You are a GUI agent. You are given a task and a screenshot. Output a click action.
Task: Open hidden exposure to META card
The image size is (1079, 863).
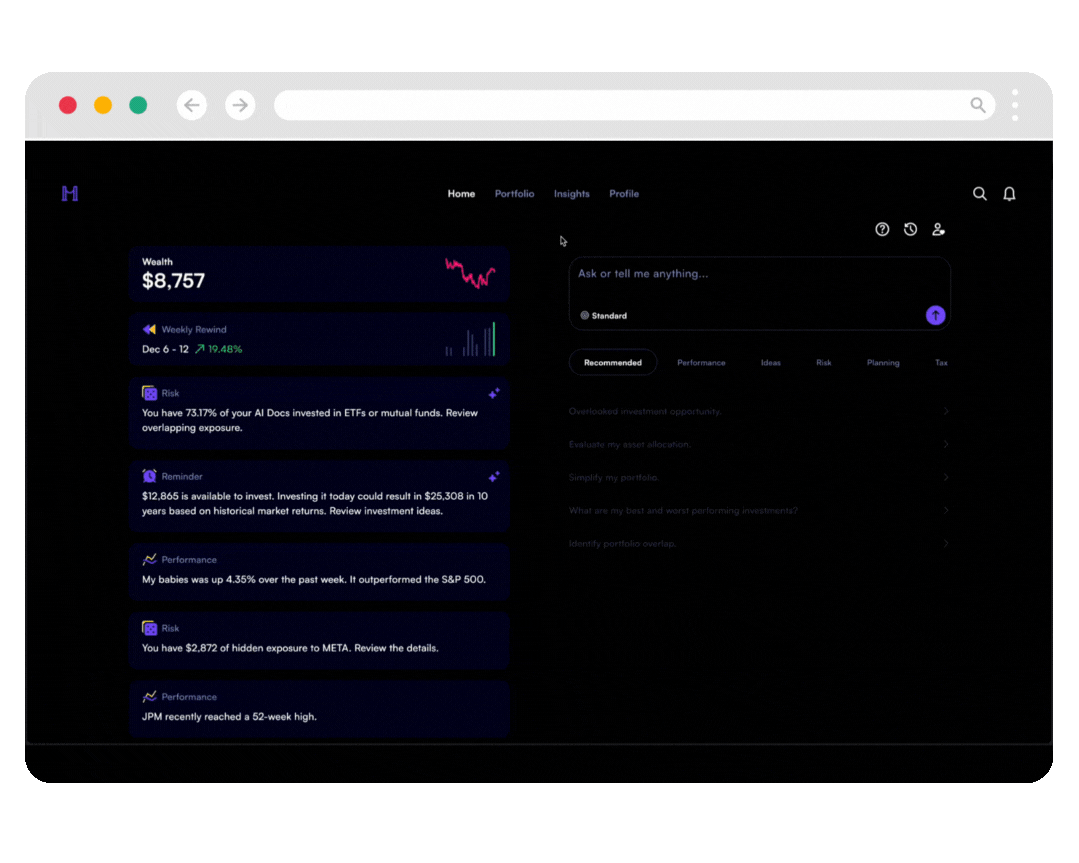[x=319, y=641]
